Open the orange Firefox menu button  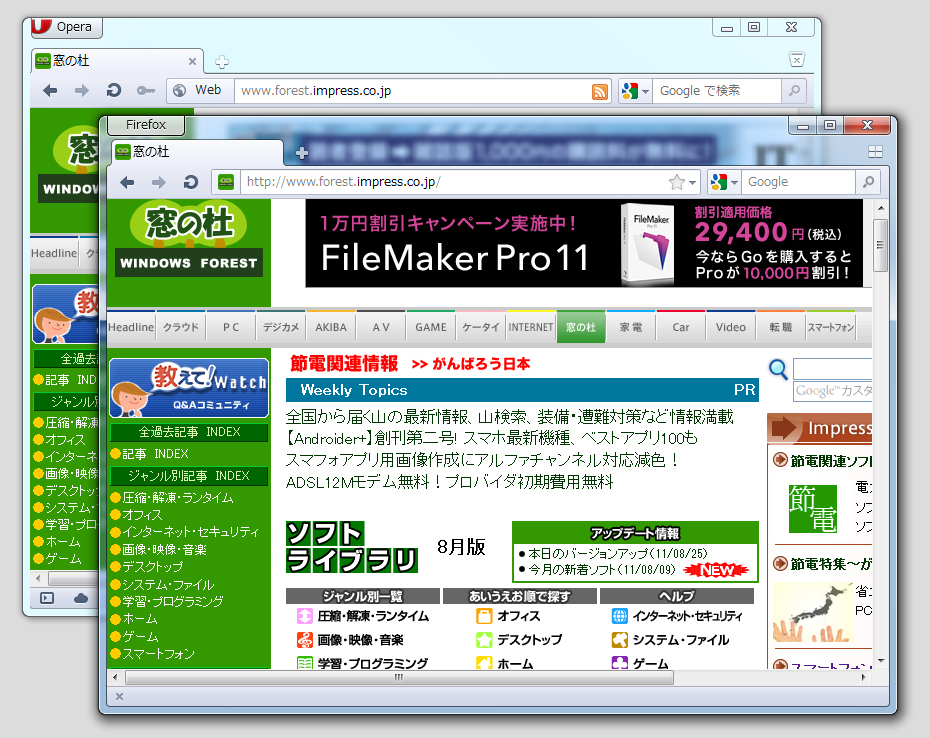point(146,124)
